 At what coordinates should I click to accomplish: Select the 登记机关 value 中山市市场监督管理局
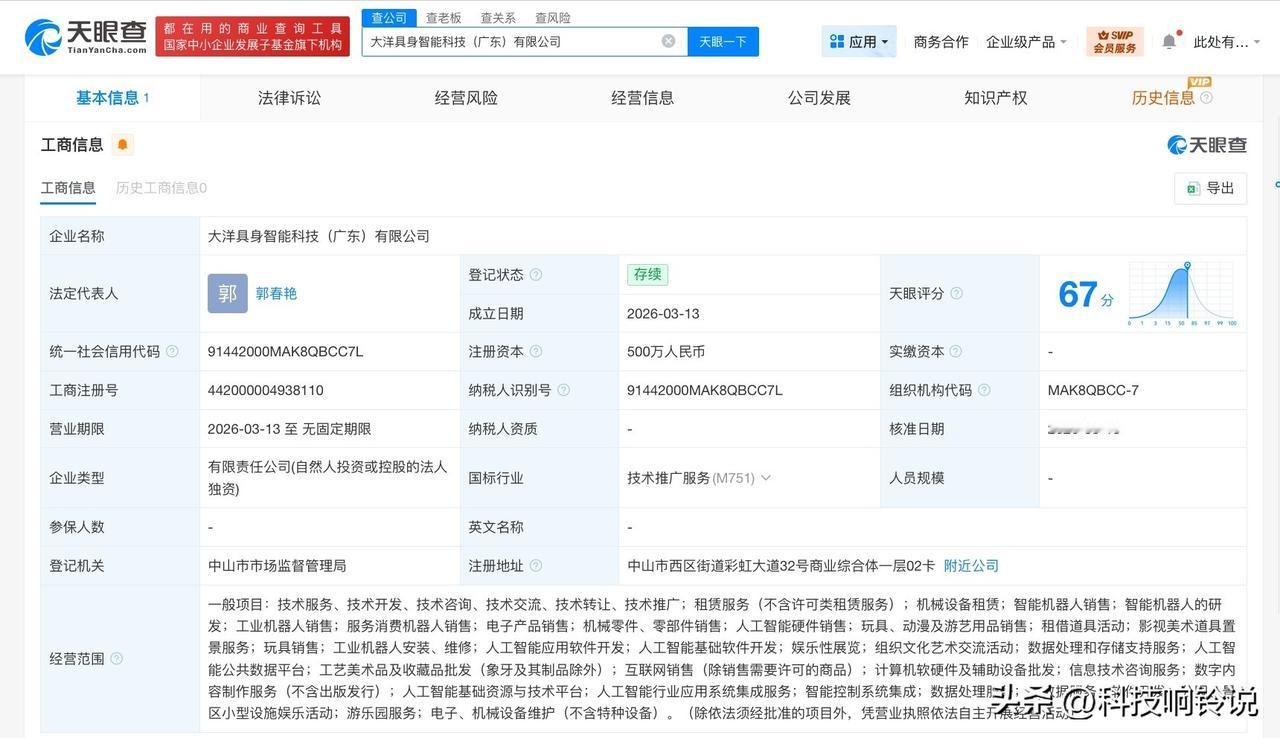point(277,565)
